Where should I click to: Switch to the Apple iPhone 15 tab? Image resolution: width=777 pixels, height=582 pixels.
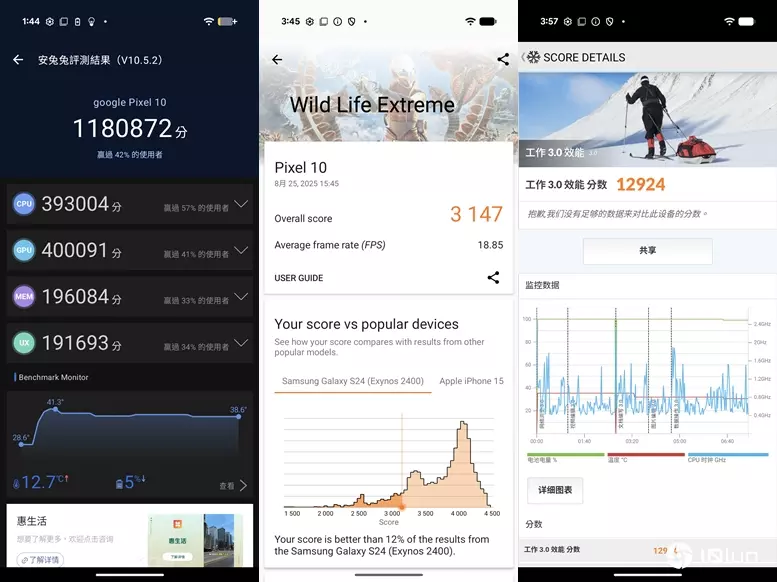click(x=471, y=381)
